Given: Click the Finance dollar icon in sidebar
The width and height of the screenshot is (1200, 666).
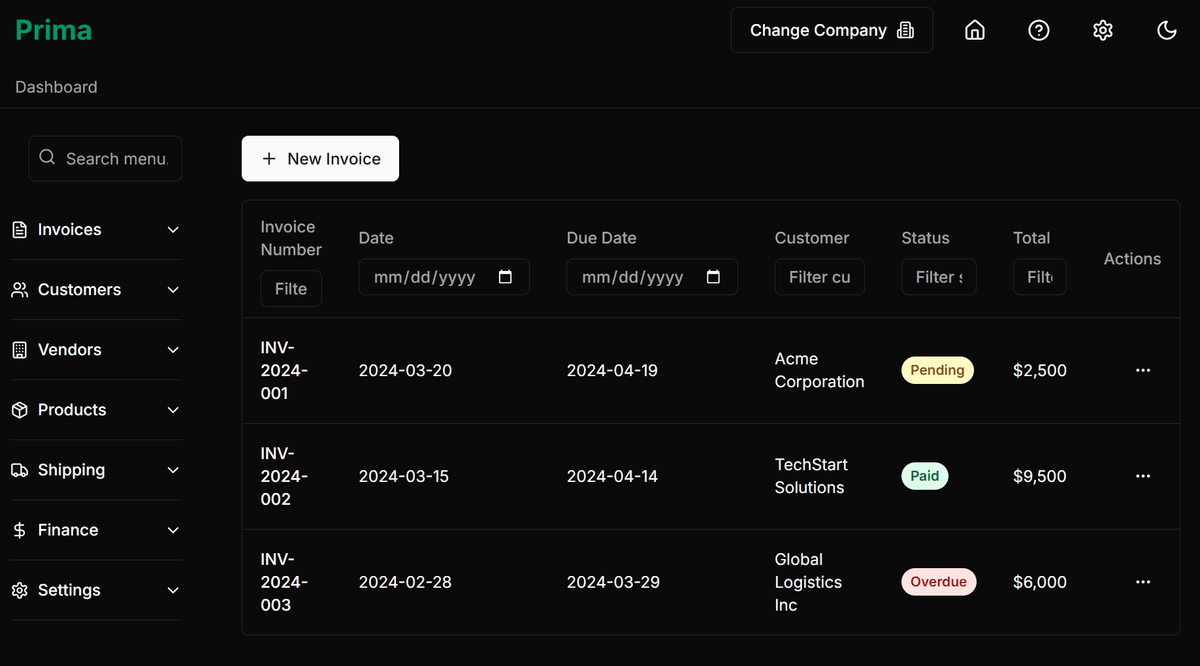Looking at the screenshot, I should 19,530.
